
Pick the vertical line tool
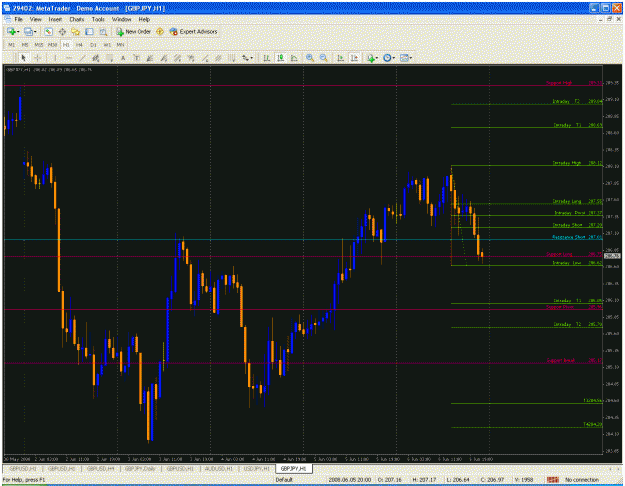[x=55, y=58]
